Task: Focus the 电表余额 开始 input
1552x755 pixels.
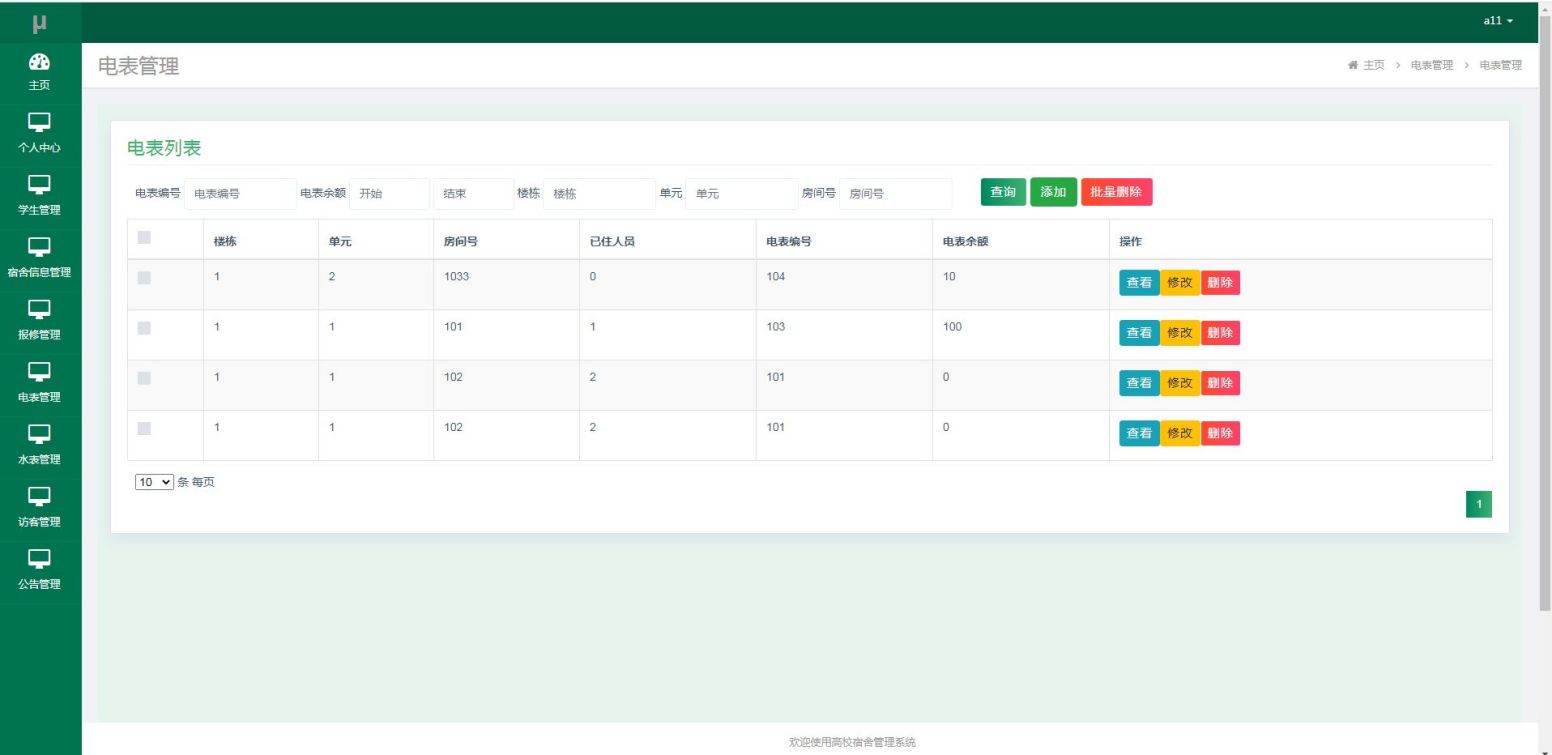Action: (x=390, y=194)
